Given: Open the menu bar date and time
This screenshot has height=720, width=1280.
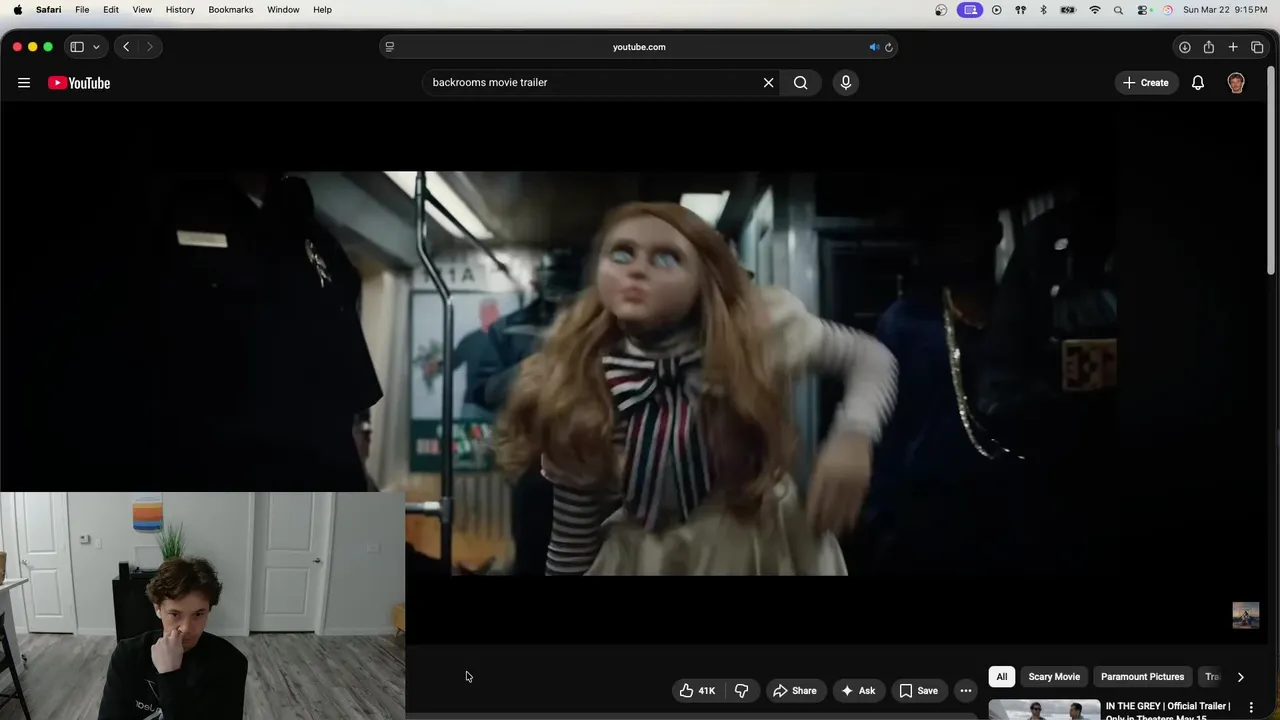Looking at the screenshot, I should [x=1226, y=10].
